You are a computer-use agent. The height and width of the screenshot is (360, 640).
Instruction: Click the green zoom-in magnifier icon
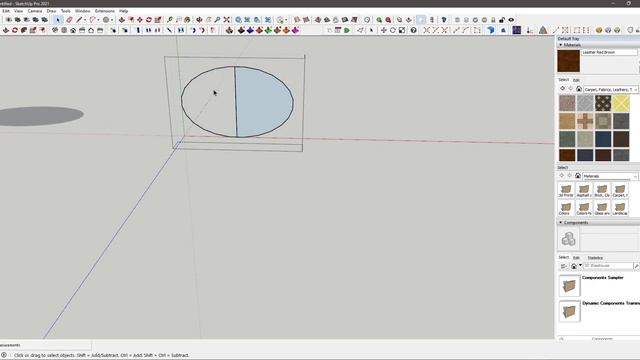pos(379,20)
